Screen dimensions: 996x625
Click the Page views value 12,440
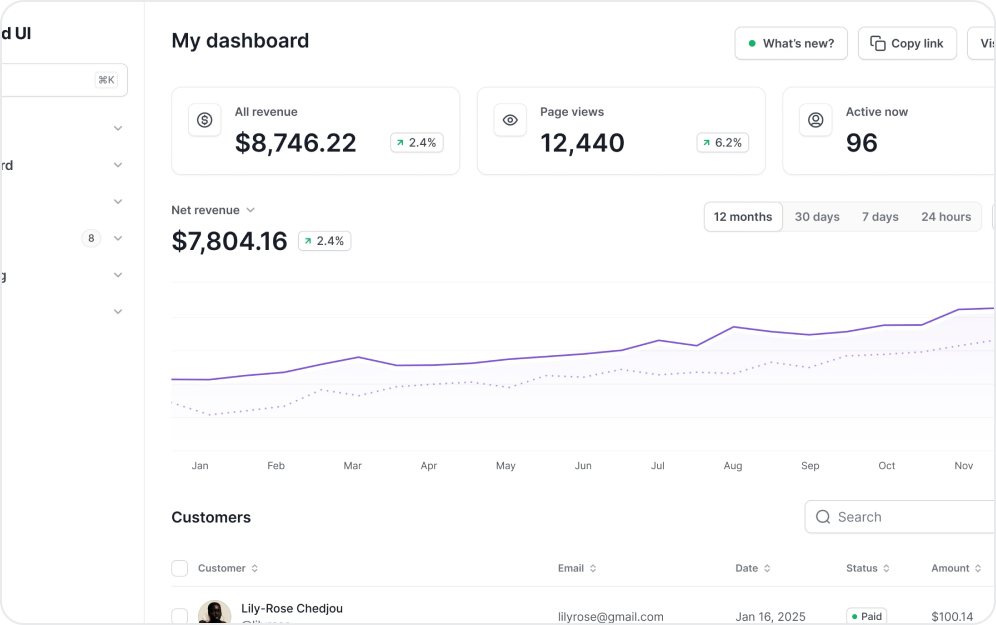click(x=582, y=143)
